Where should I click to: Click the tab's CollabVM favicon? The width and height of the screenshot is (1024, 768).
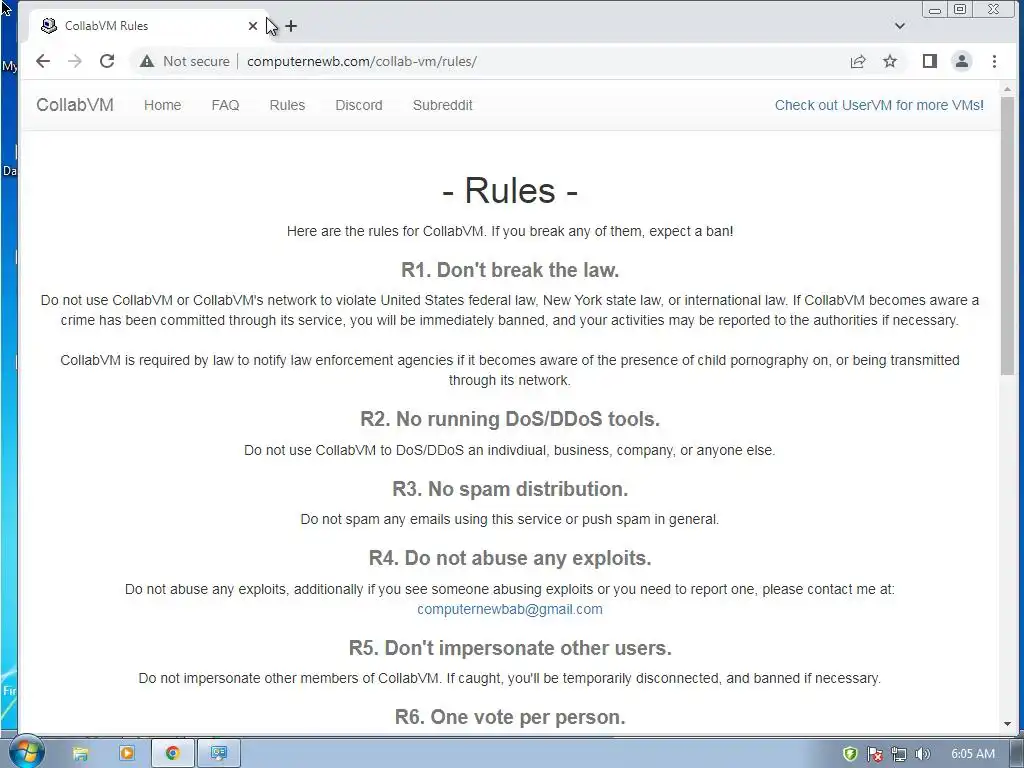pos(48,25)
